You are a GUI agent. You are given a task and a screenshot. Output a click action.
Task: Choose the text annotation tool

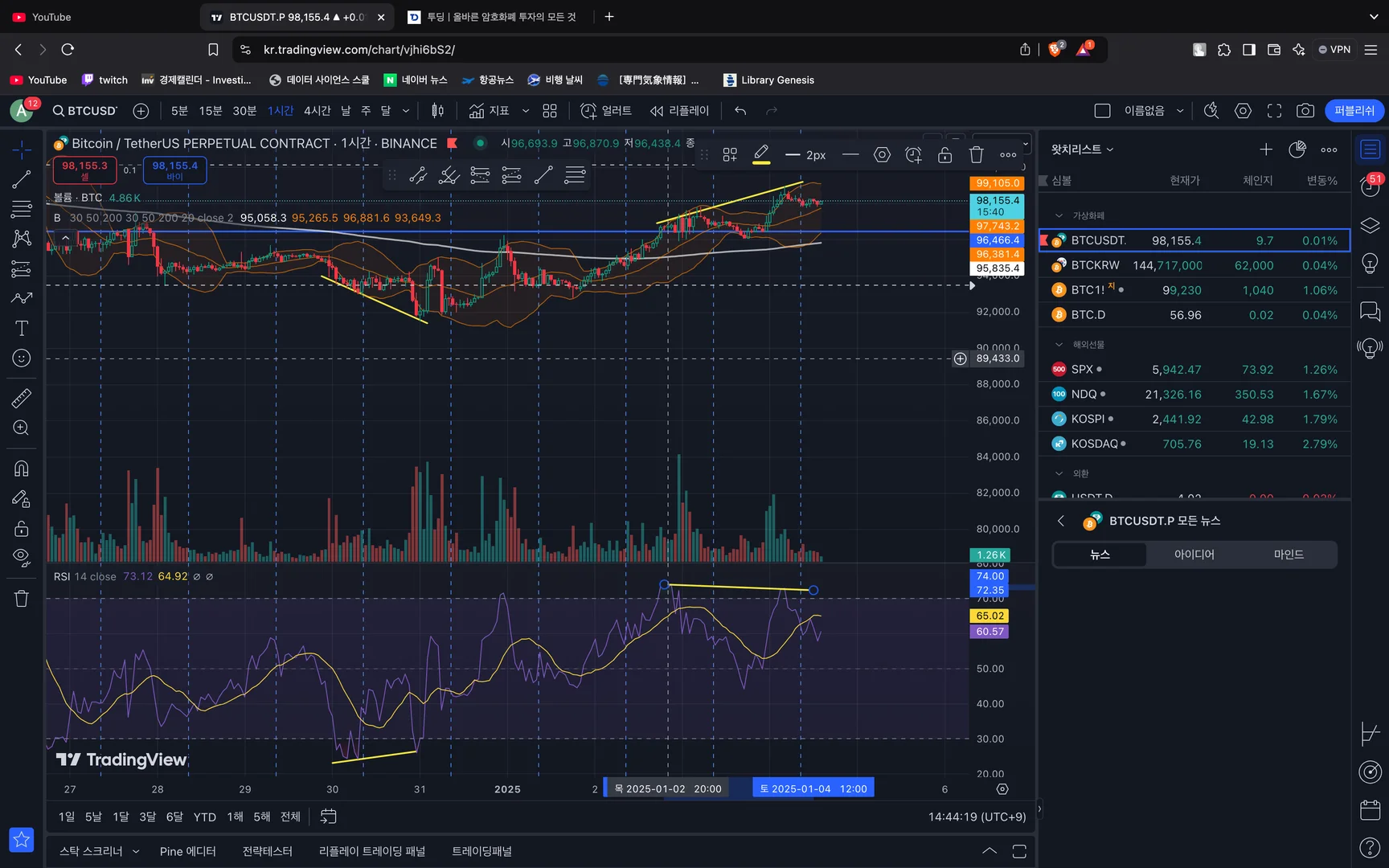[x=22, y=328]
